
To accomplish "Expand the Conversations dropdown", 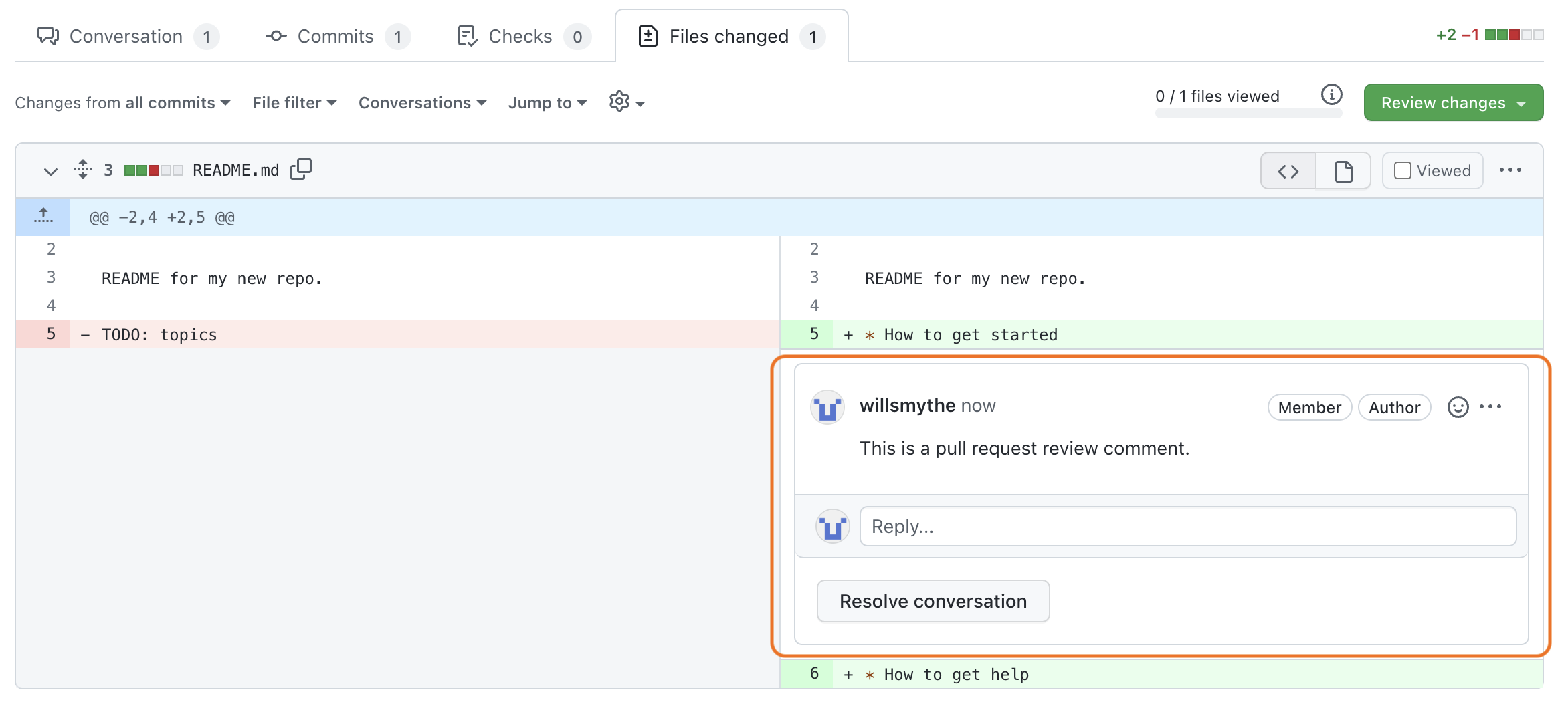I will pyautogui.click(x=422, y=103).
